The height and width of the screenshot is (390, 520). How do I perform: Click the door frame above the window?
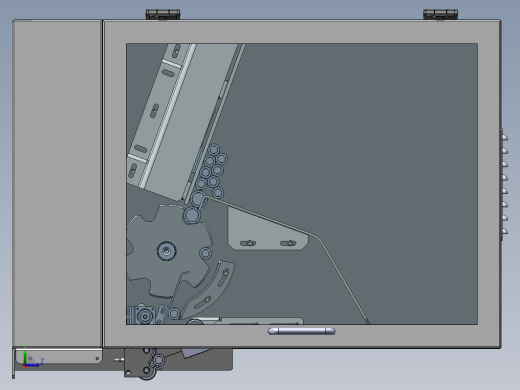click(302, 32)
